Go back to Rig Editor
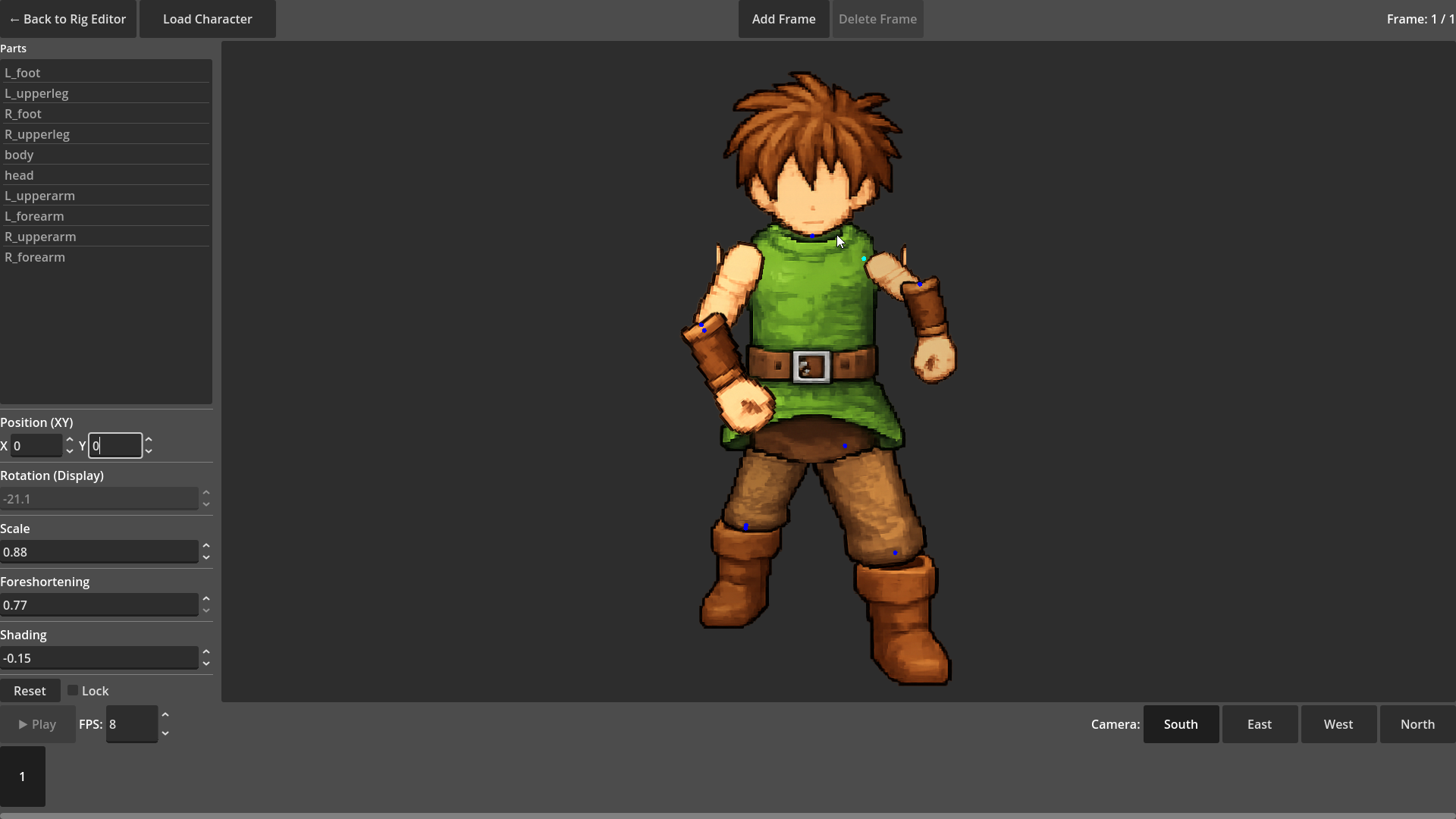 pyautogui.click(x=67, y=19)
